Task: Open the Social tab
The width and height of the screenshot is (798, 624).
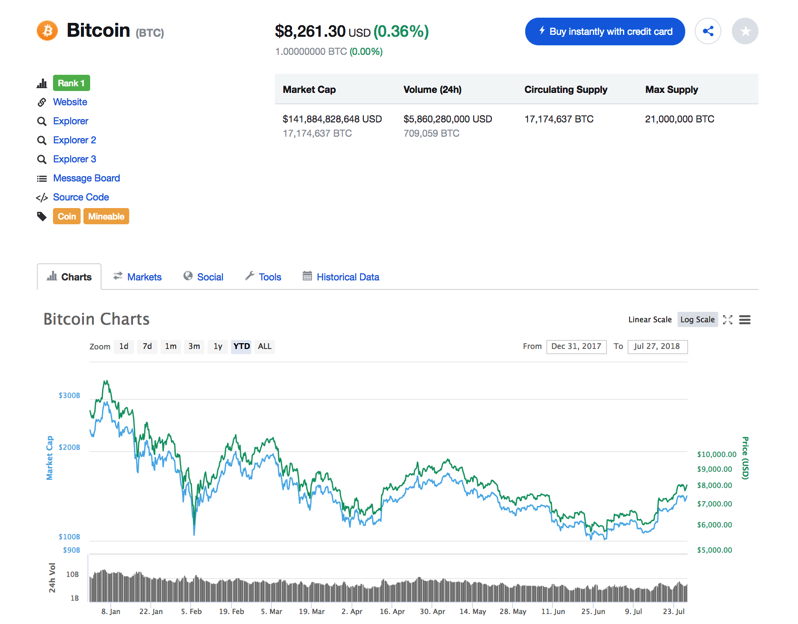Action: point(204,277)
